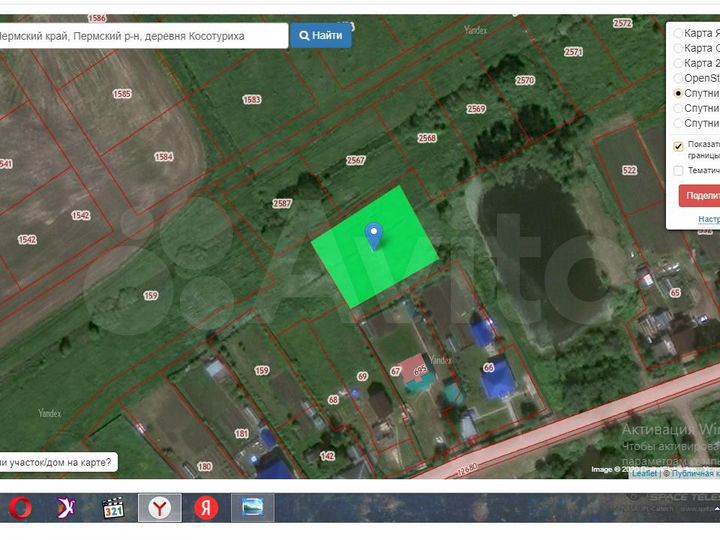Click parcel label 142

click(x=327, y=456)
